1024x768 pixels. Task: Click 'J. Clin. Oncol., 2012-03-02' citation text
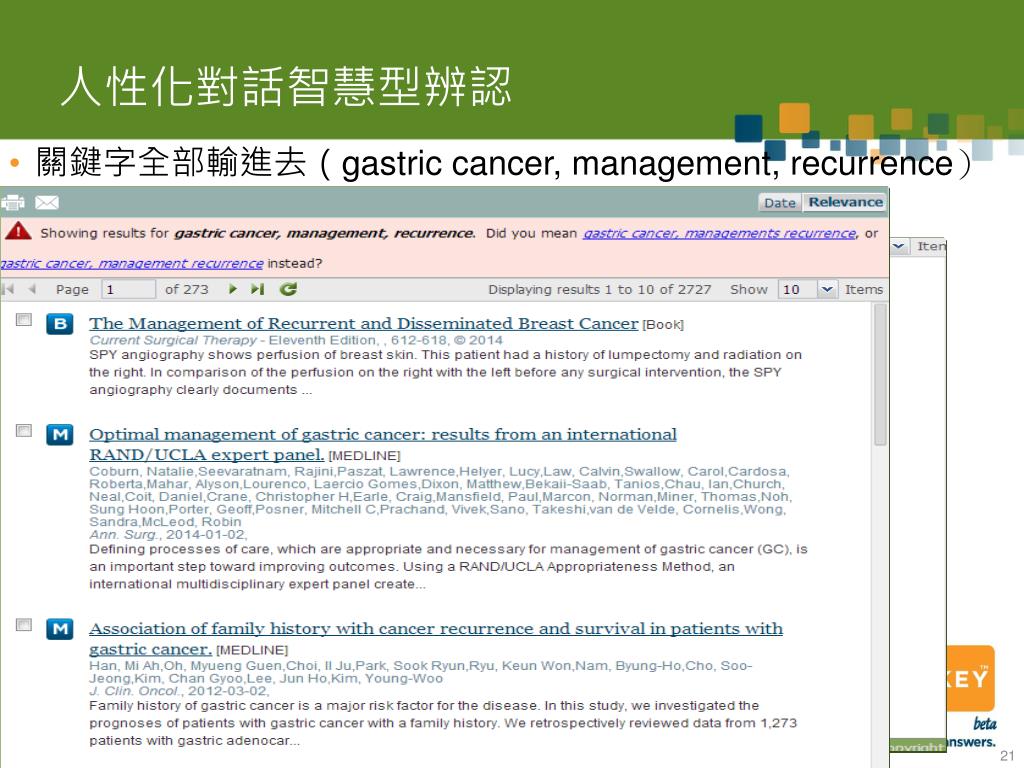(179, 691)
